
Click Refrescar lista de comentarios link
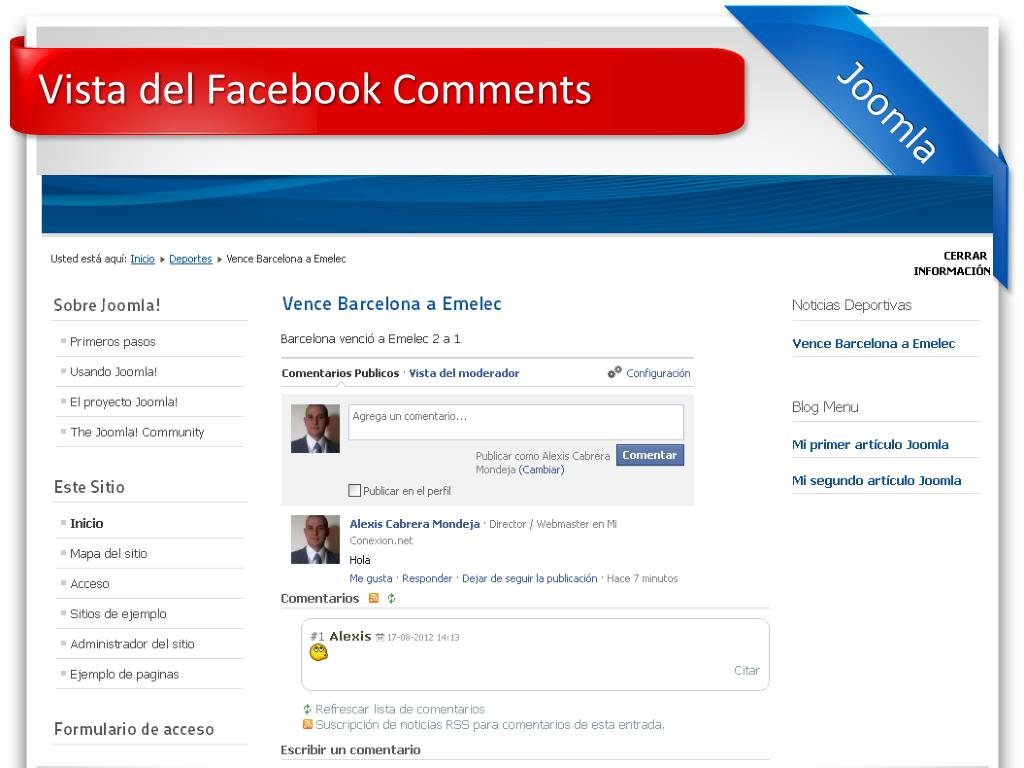400,709
